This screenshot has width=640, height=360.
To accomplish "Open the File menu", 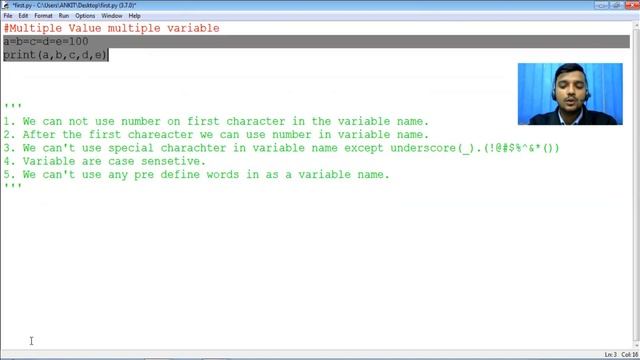I will (x=8, y=16).
